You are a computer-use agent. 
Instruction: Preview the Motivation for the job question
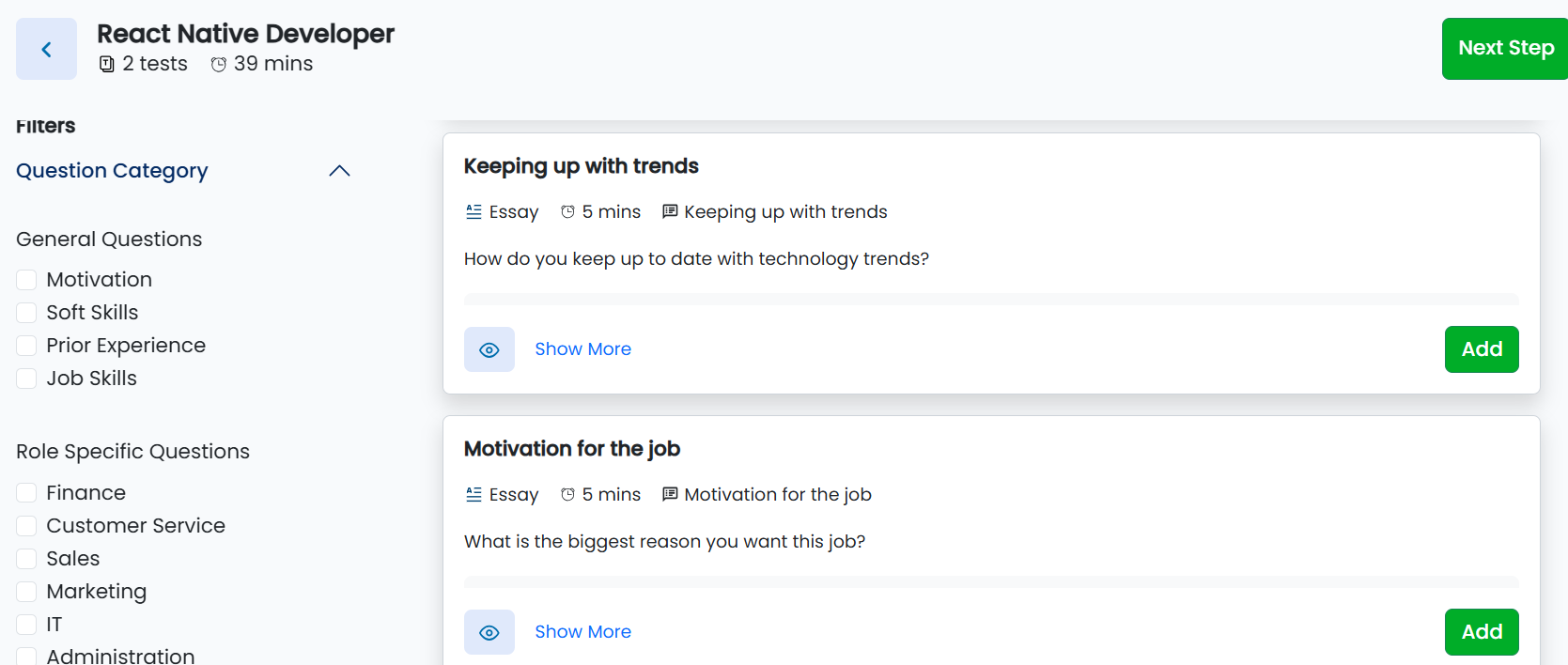point(489,632)
